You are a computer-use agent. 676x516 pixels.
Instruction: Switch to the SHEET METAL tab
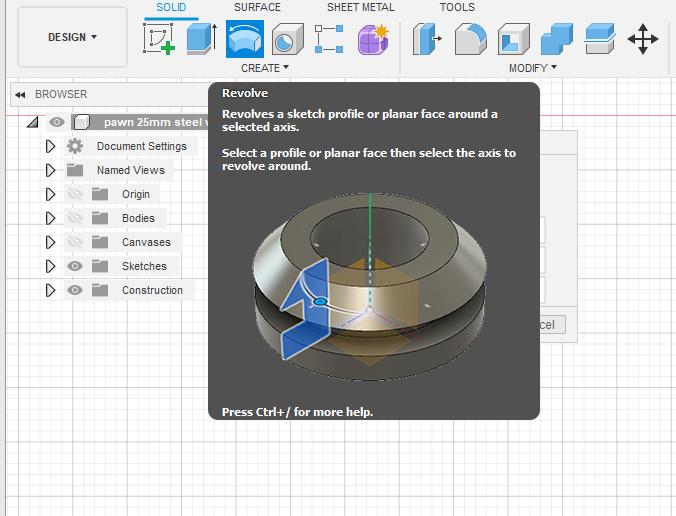tap(361, 7)
